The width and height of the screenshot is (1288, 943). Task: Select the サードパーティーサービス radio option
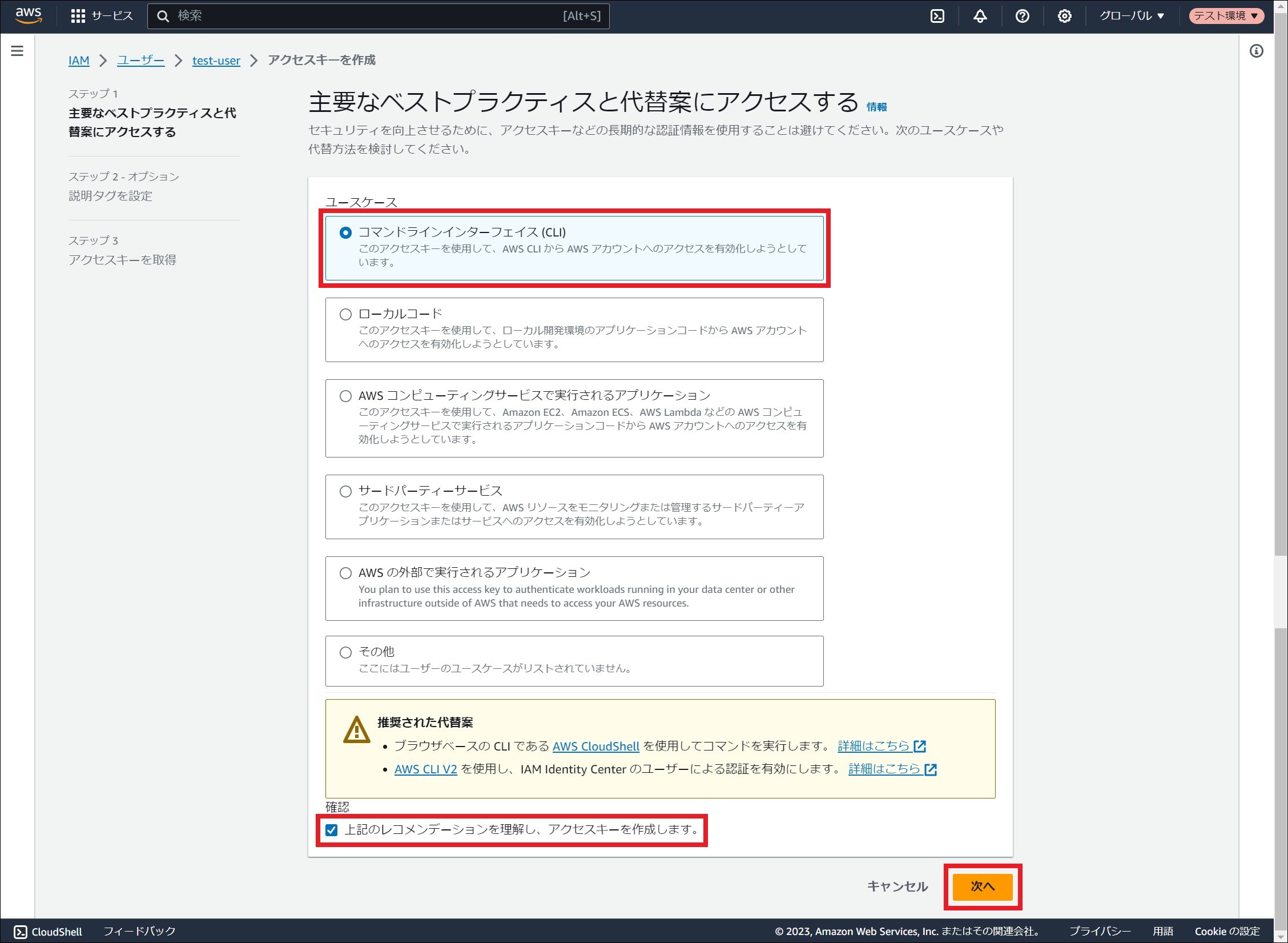click(345, 491)
